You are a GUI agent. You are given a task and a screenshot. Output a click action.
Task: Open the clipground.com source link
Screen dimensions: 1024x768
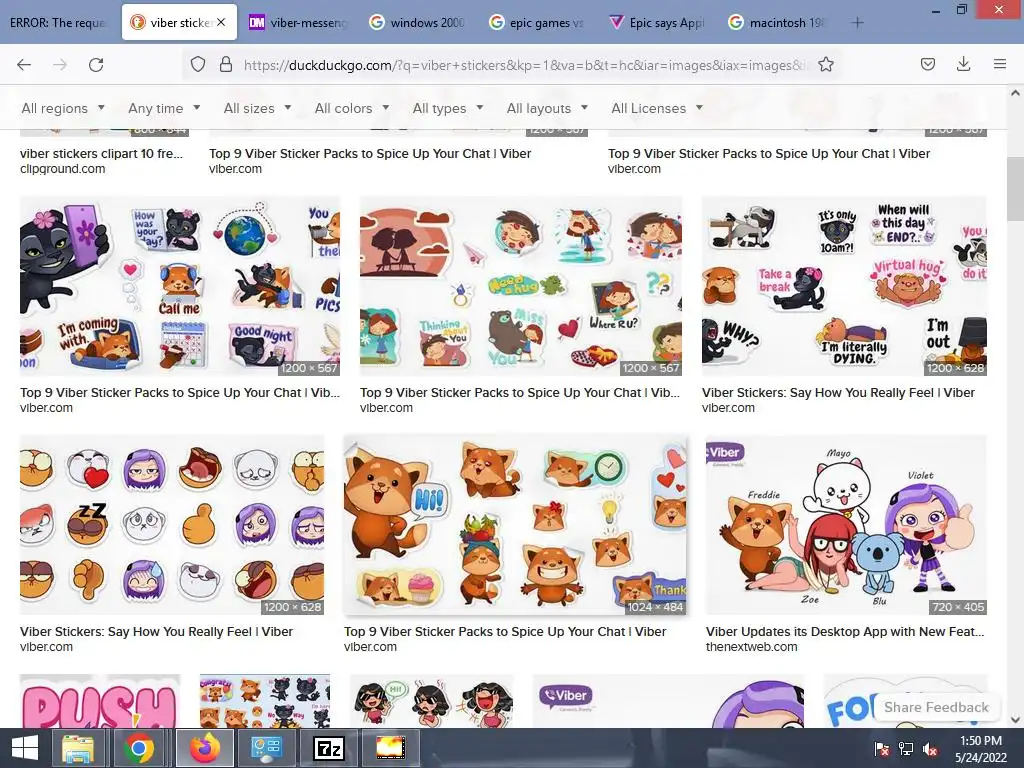pos(63,168)
